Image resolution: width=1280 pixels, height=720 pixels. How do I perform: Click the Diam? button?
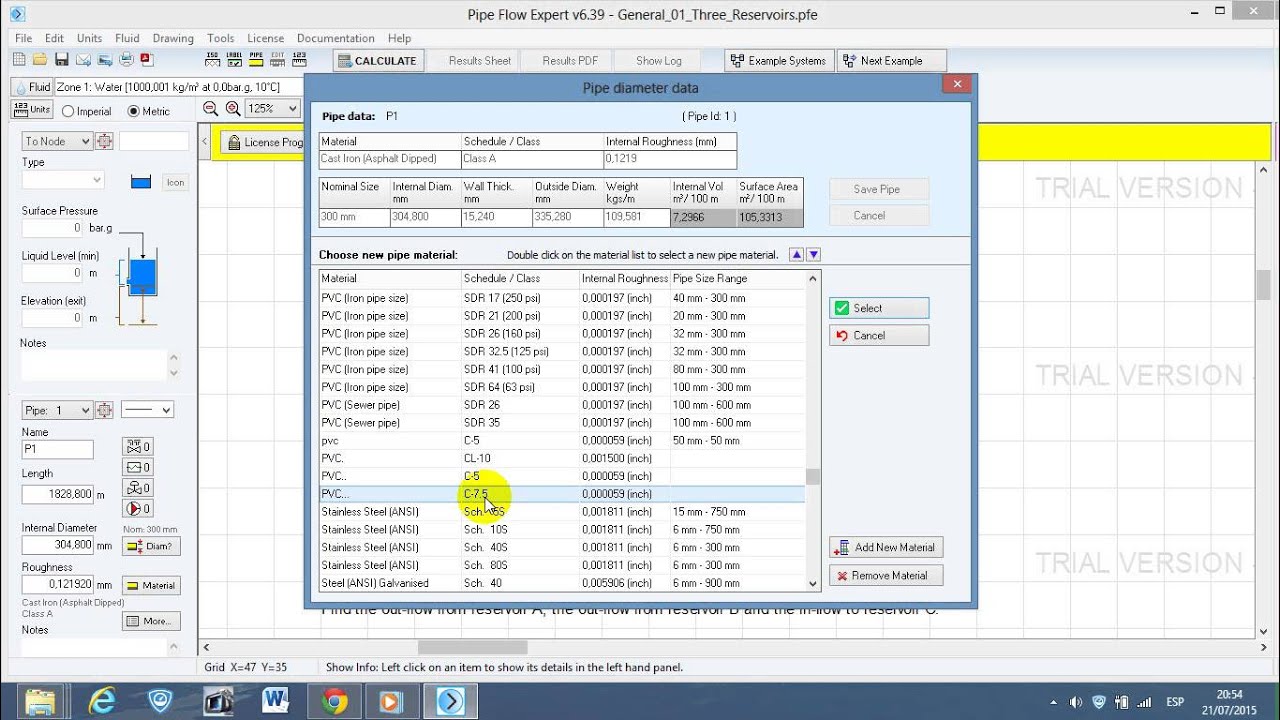coord(150,546)
